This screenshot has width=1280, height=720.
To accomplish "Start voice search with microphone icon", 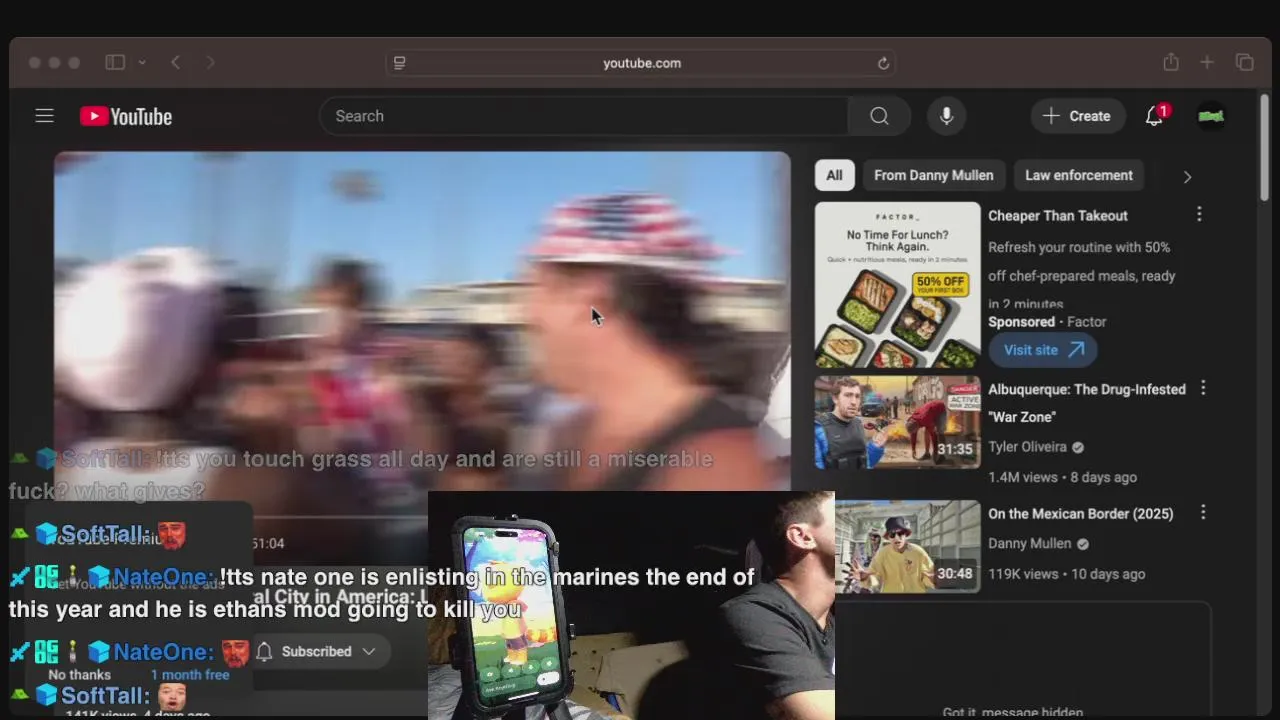I will point(946,116).
